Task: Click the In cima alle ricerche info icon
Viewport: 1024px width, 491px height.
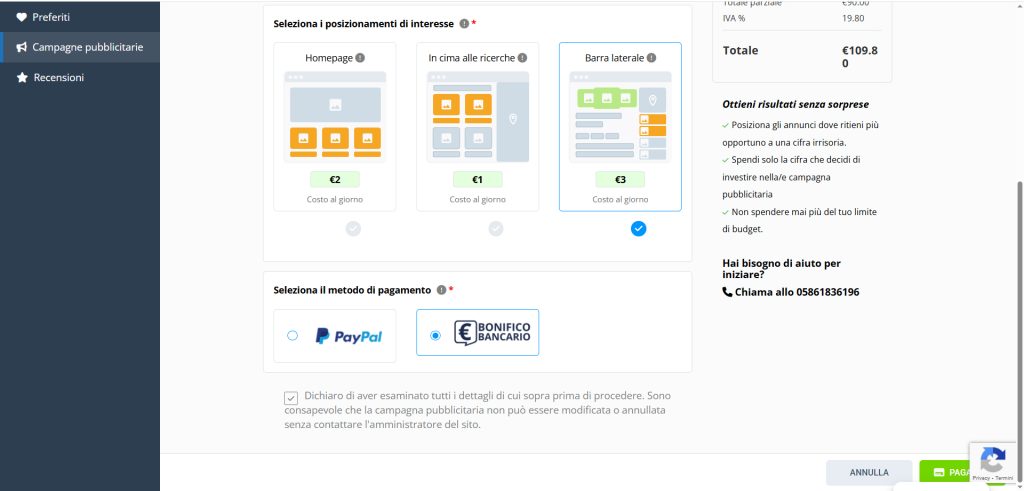Action: pos(522,58)
